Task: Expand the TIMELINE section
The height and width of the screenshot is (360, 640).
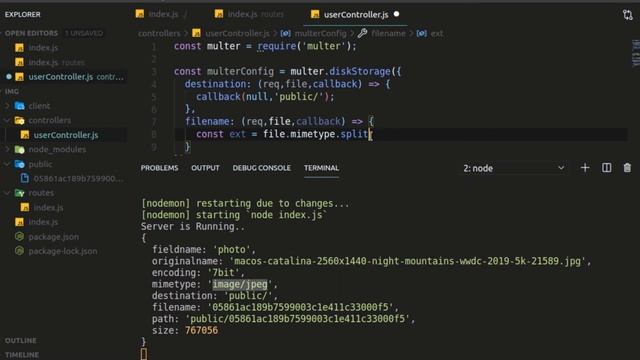Action: click(x=22, y=355)
